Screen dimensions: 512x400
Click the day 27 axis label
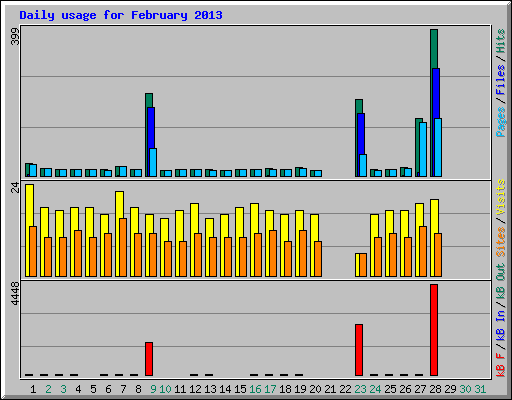click(420, 389)
